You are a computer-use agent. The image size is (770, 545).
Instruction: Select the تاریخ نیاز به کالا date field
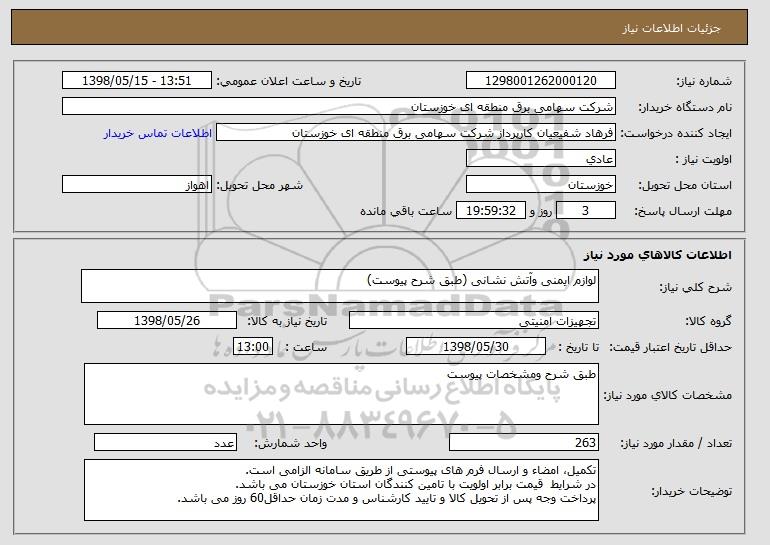[167, 321]
